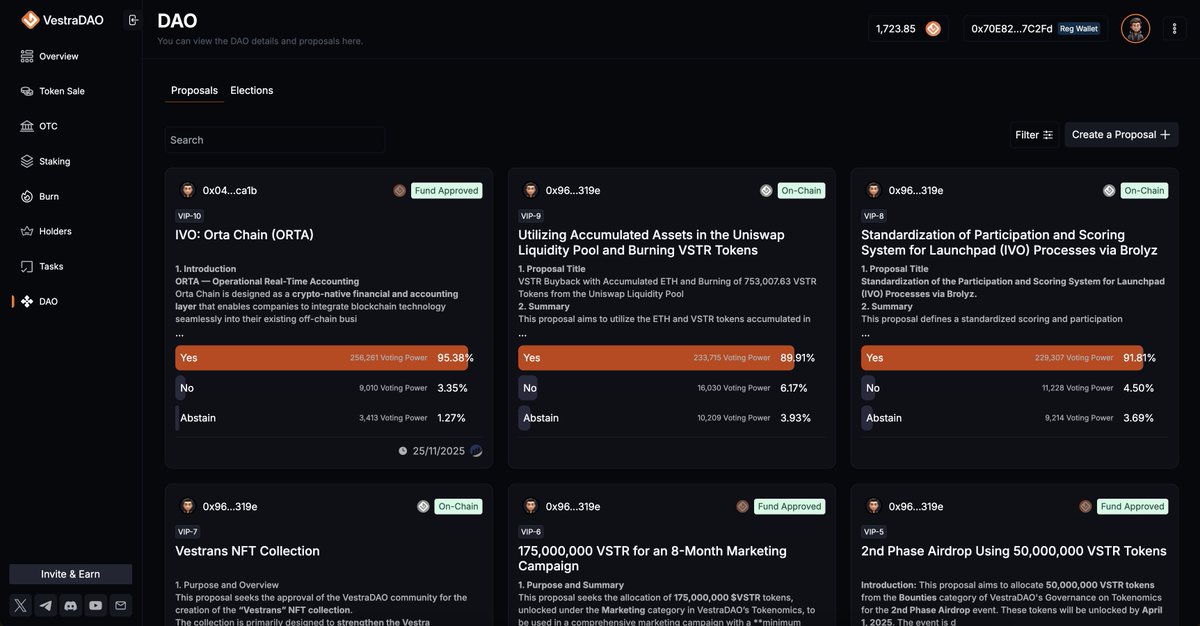Open the three-dot more menu
The width and height of the screenshot is (1200, 626).
[1174, 29]
